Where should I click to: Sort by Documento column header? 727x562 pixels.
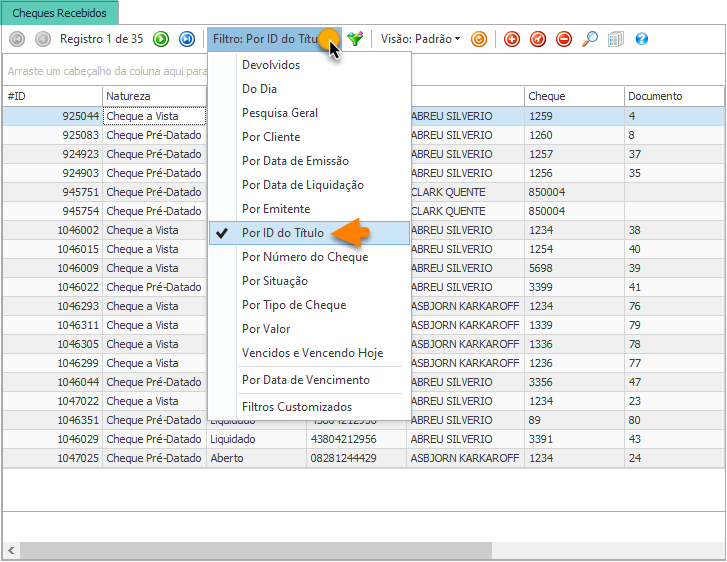(x=675, y=96)
